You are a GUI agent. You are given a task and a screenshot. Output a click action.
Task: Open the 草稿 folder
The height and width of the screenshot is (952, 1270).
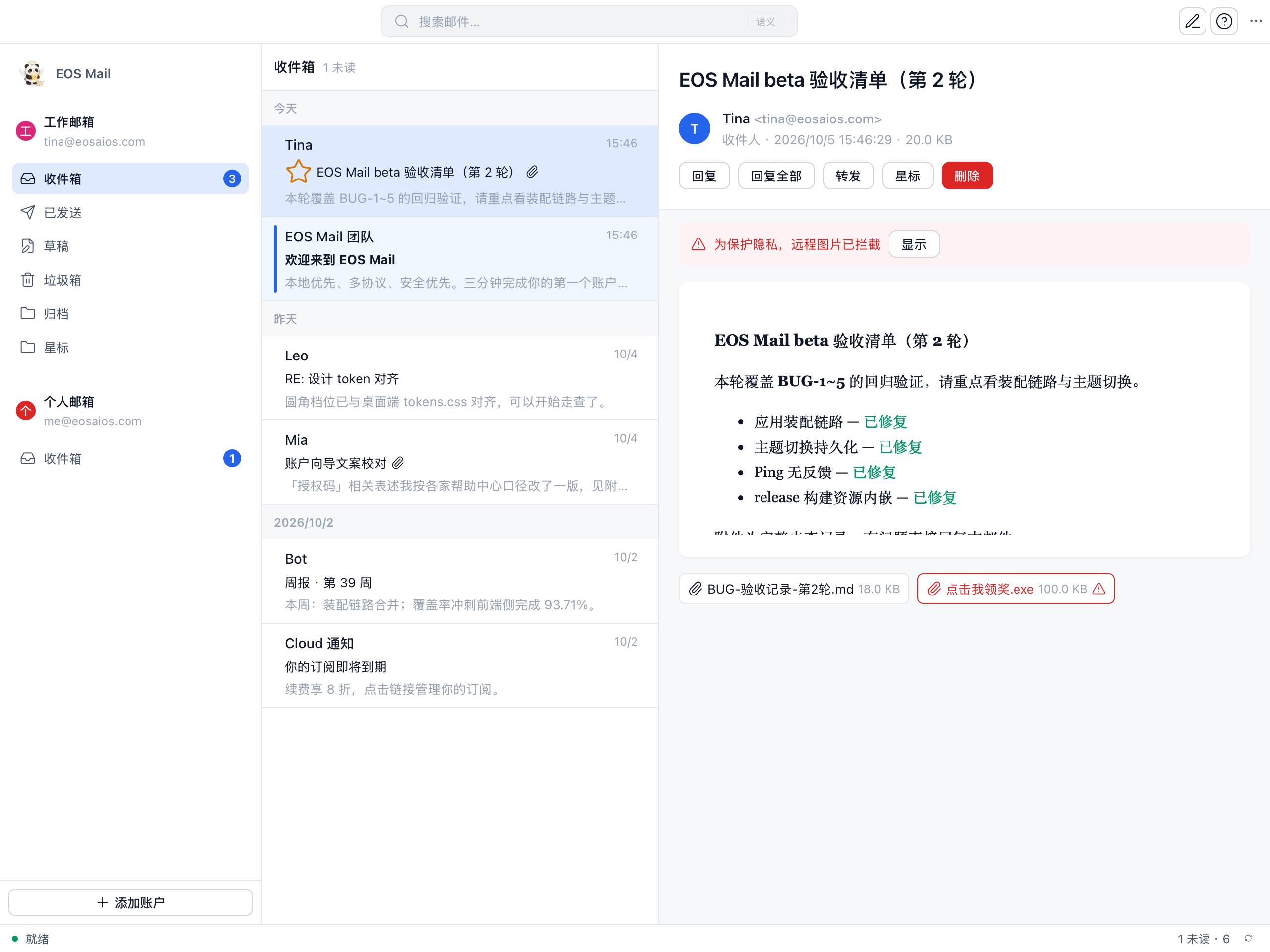(x=130, y=246)
